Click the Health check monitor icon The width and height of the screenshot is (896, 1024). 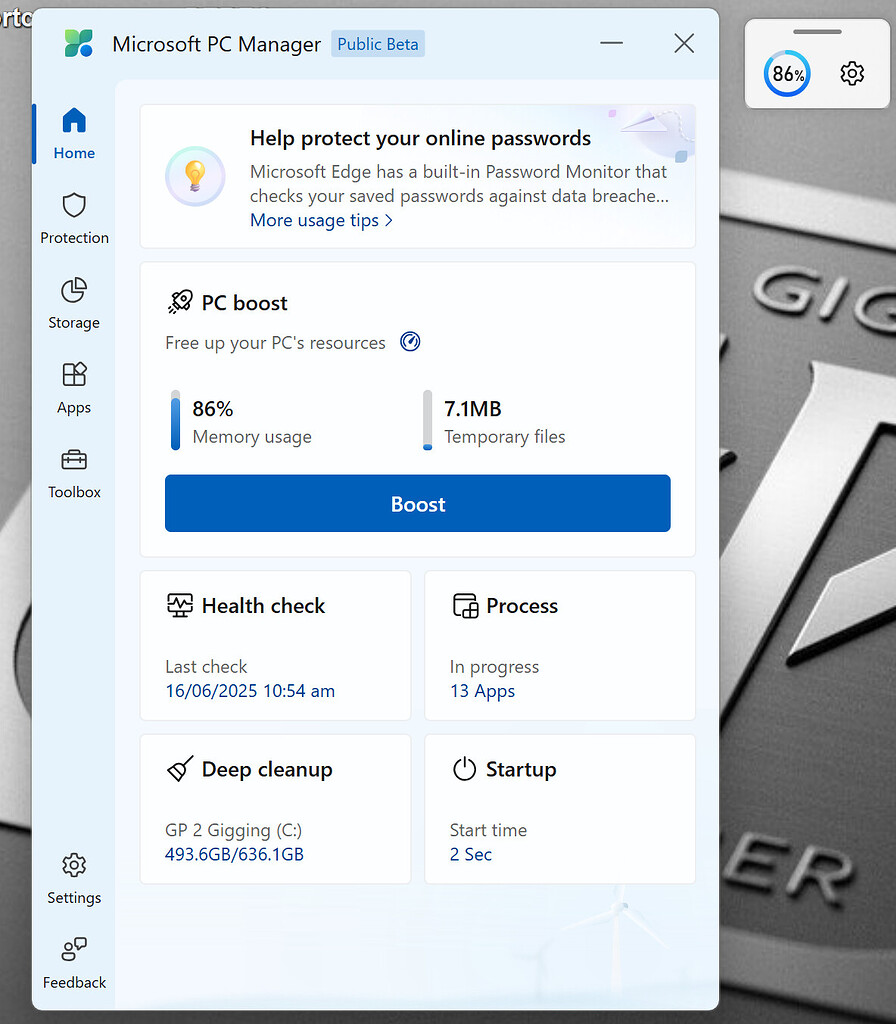point(179,605)
